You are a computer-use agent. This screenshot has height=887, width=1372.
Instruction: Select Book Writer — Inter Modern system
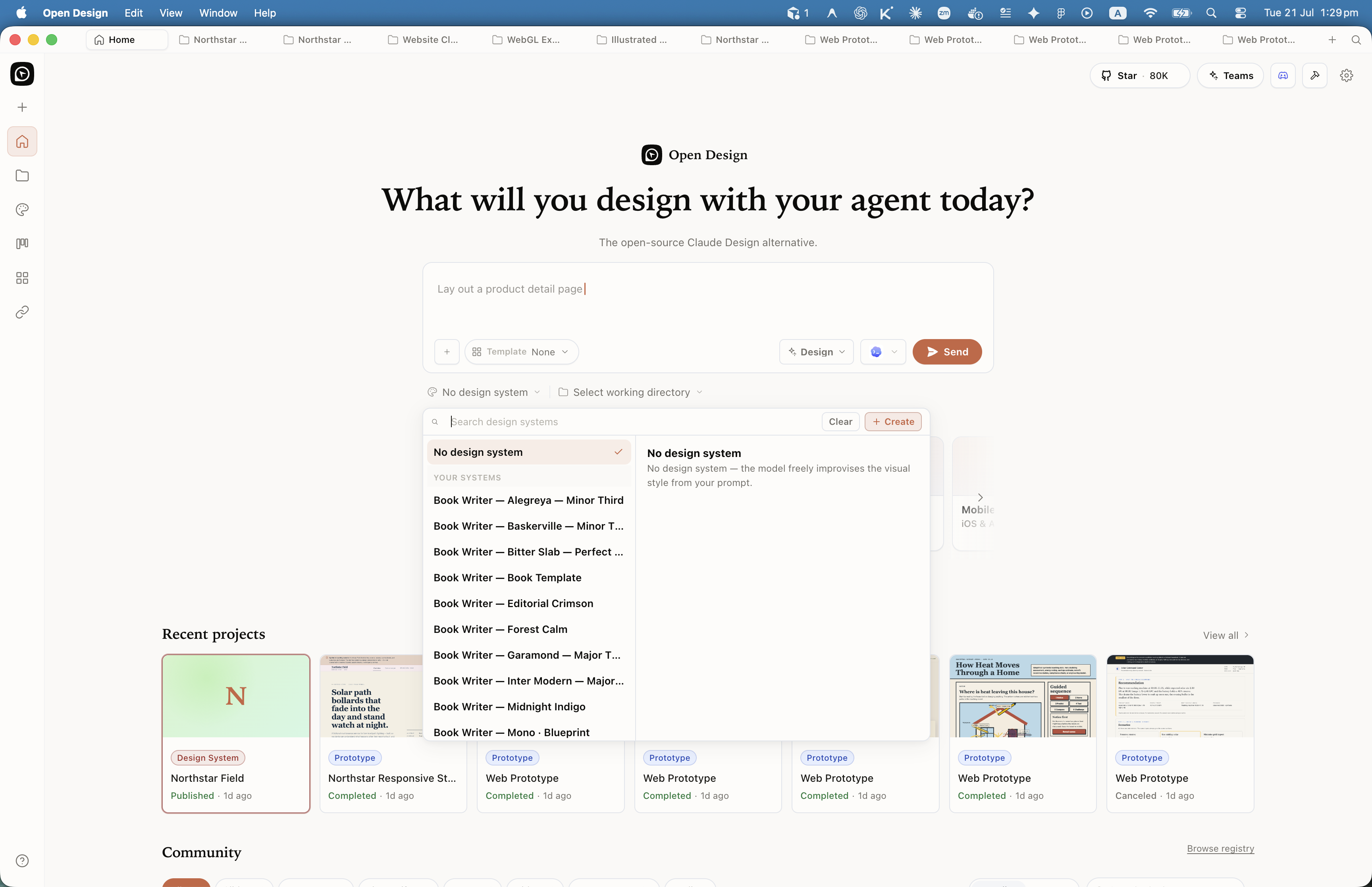click(x=528, y=681)
